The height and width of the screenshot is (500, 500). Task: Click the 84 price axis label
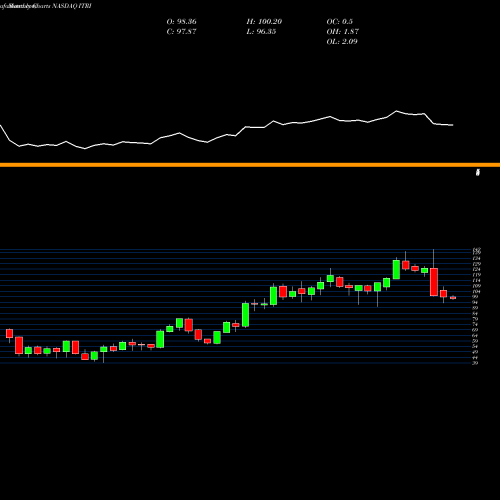[x=475, y=313]
